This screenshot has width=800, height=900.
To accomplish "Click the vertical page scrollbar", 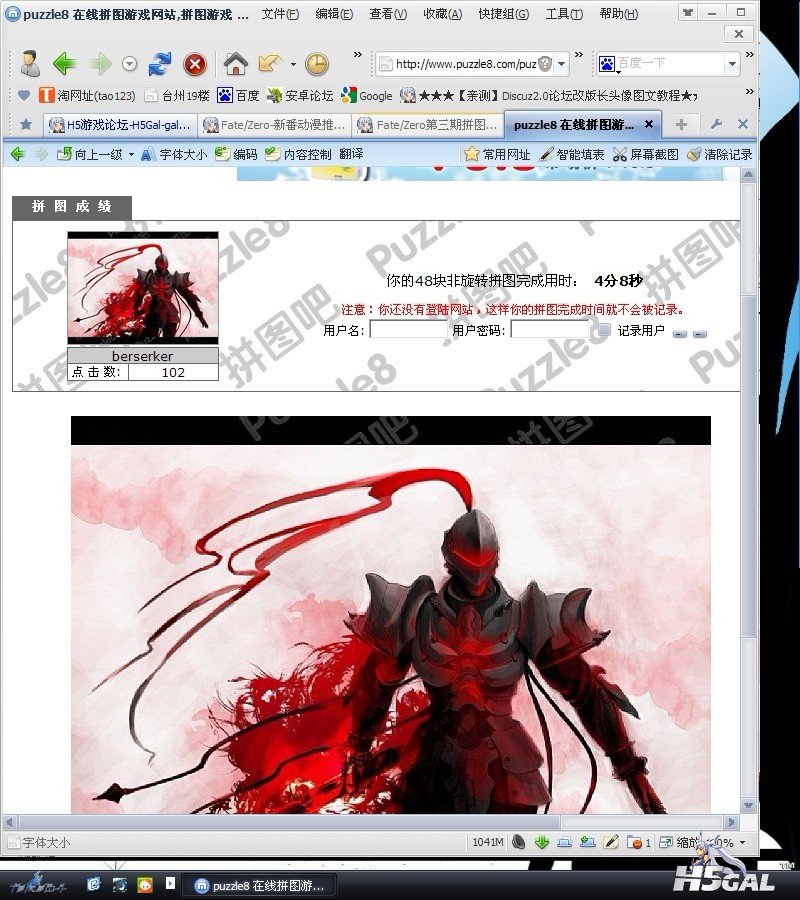I will (x=748, y=500).
